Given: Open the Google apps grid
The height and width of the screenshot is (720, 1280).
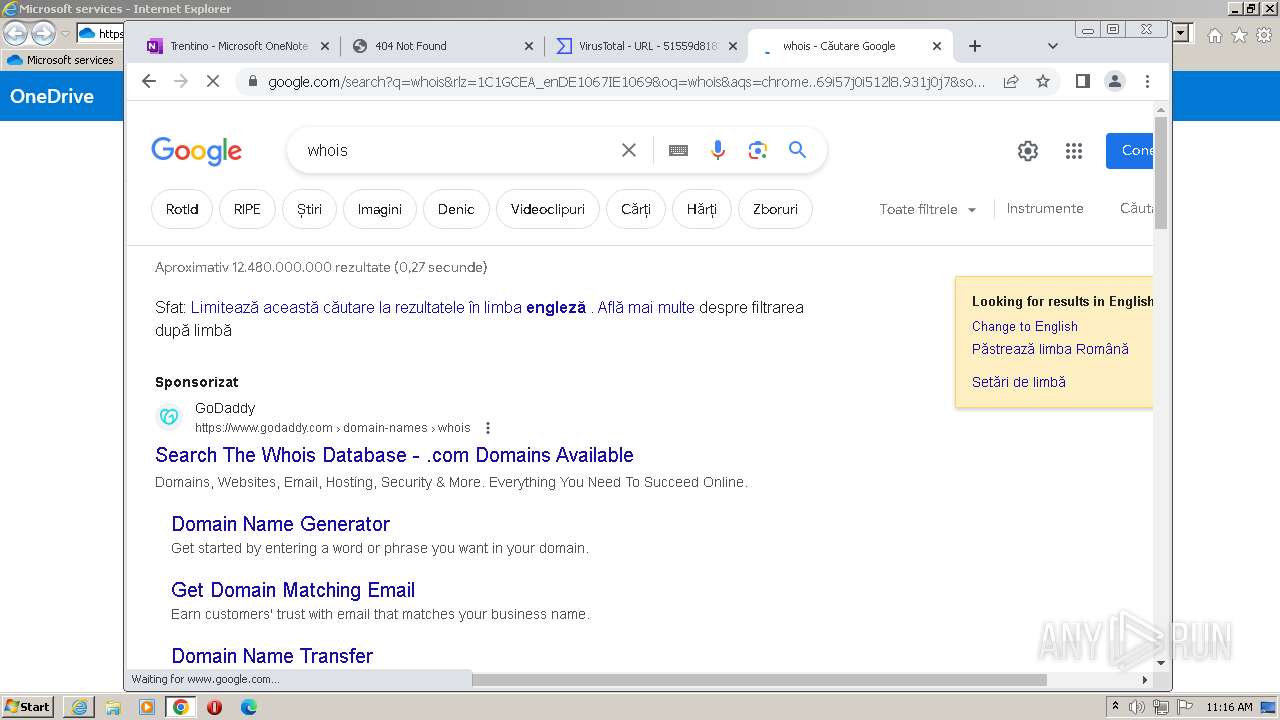Looking at the screenshot, I should point(1074,151).
